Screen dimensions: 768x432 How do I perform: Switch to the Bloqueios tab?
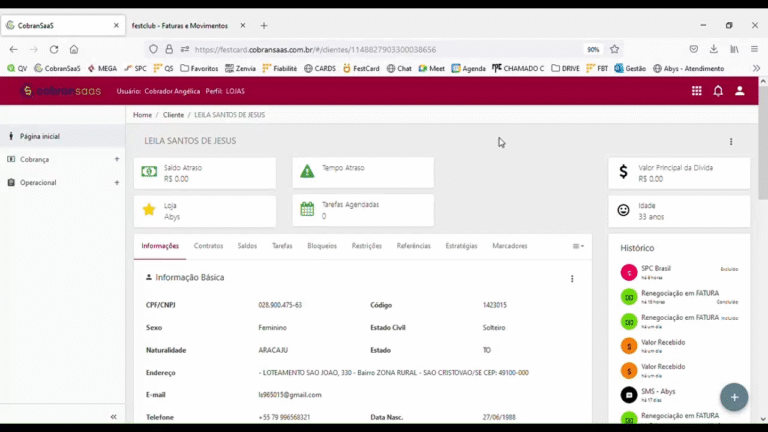point(322,246)
